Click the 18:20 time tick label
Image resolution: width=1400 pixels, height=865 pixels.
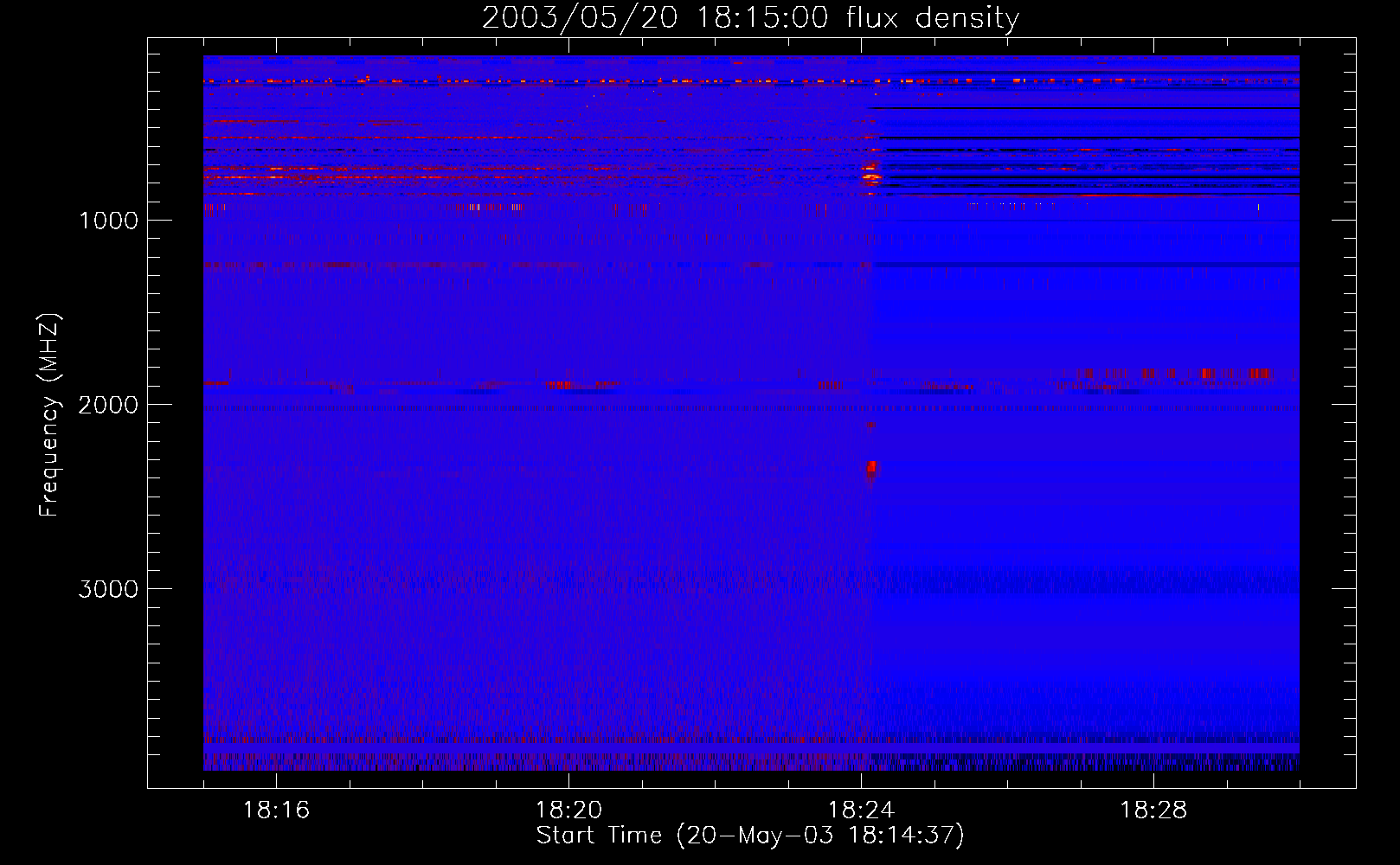[x=568, y=811]
